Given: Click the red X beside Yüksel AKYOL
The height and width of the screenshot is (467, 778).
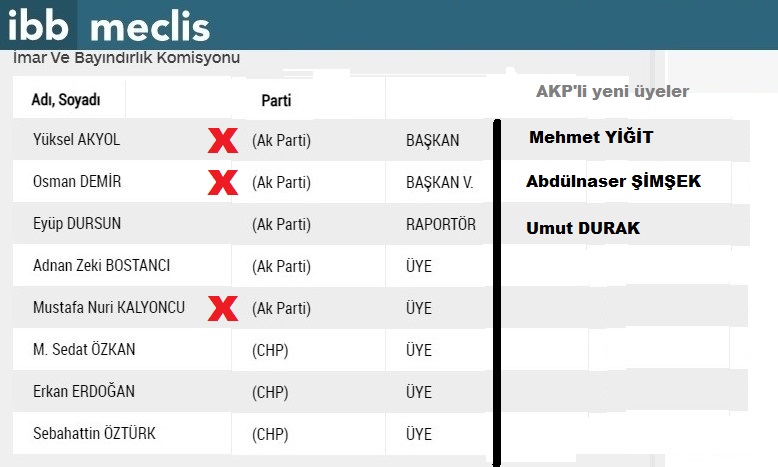Looking at the screenshot, I should pos(222,140).
